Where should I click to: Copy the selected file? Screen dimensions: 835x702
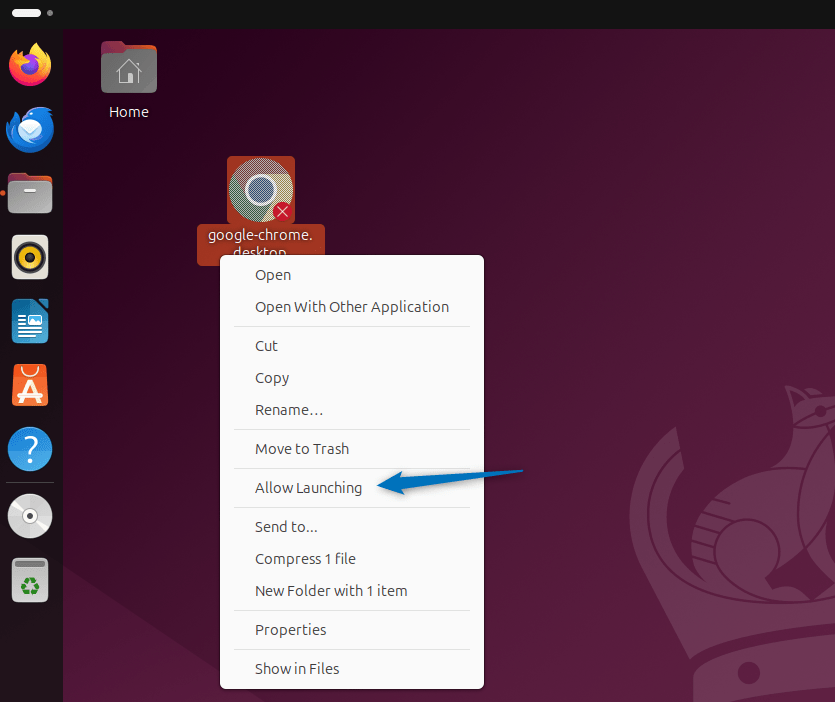click(272, 377)
